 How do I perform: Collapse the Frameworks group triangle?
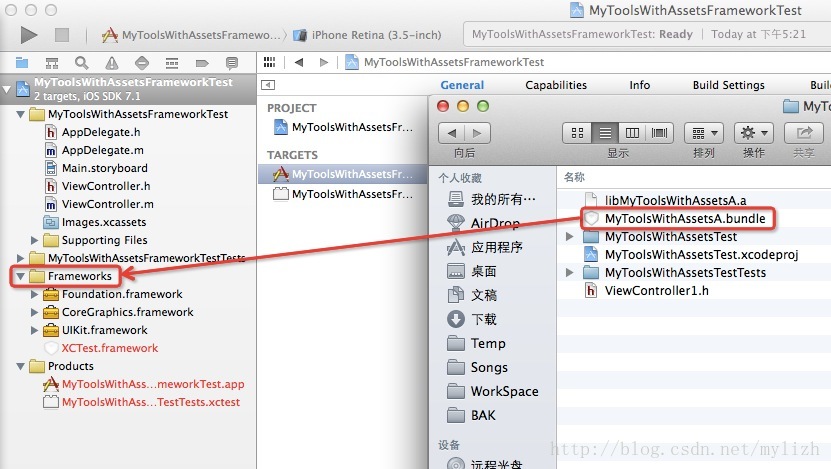click(x=21, y=276)
